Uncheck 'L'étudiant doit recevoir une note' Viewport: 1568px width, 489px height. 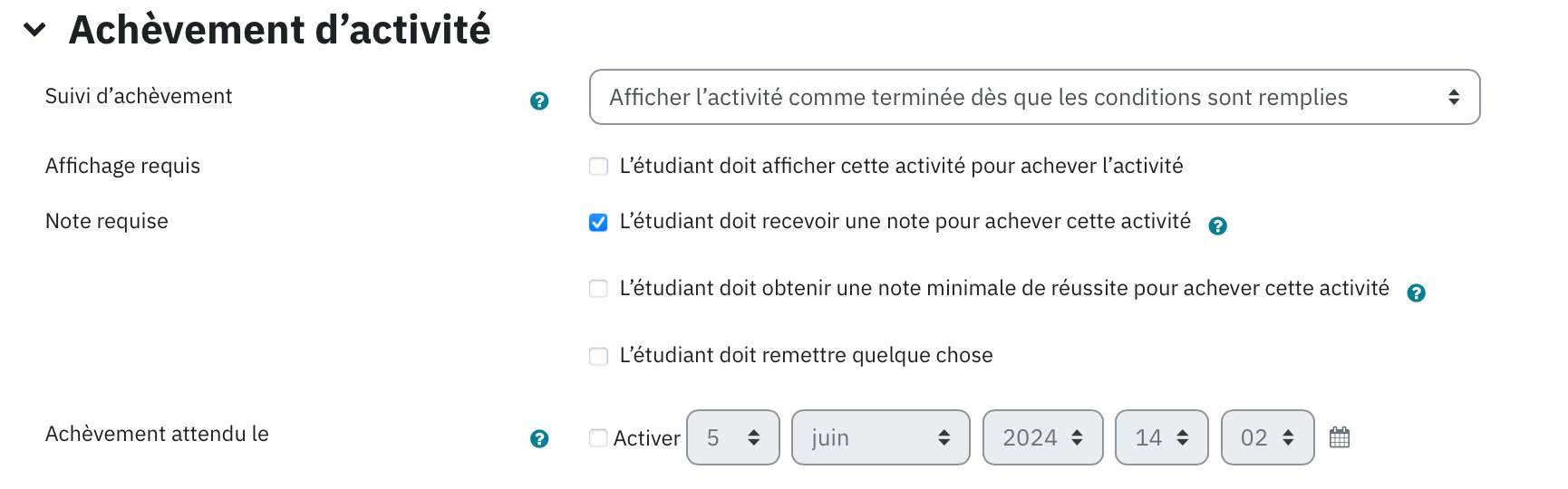tap(598, 222)
